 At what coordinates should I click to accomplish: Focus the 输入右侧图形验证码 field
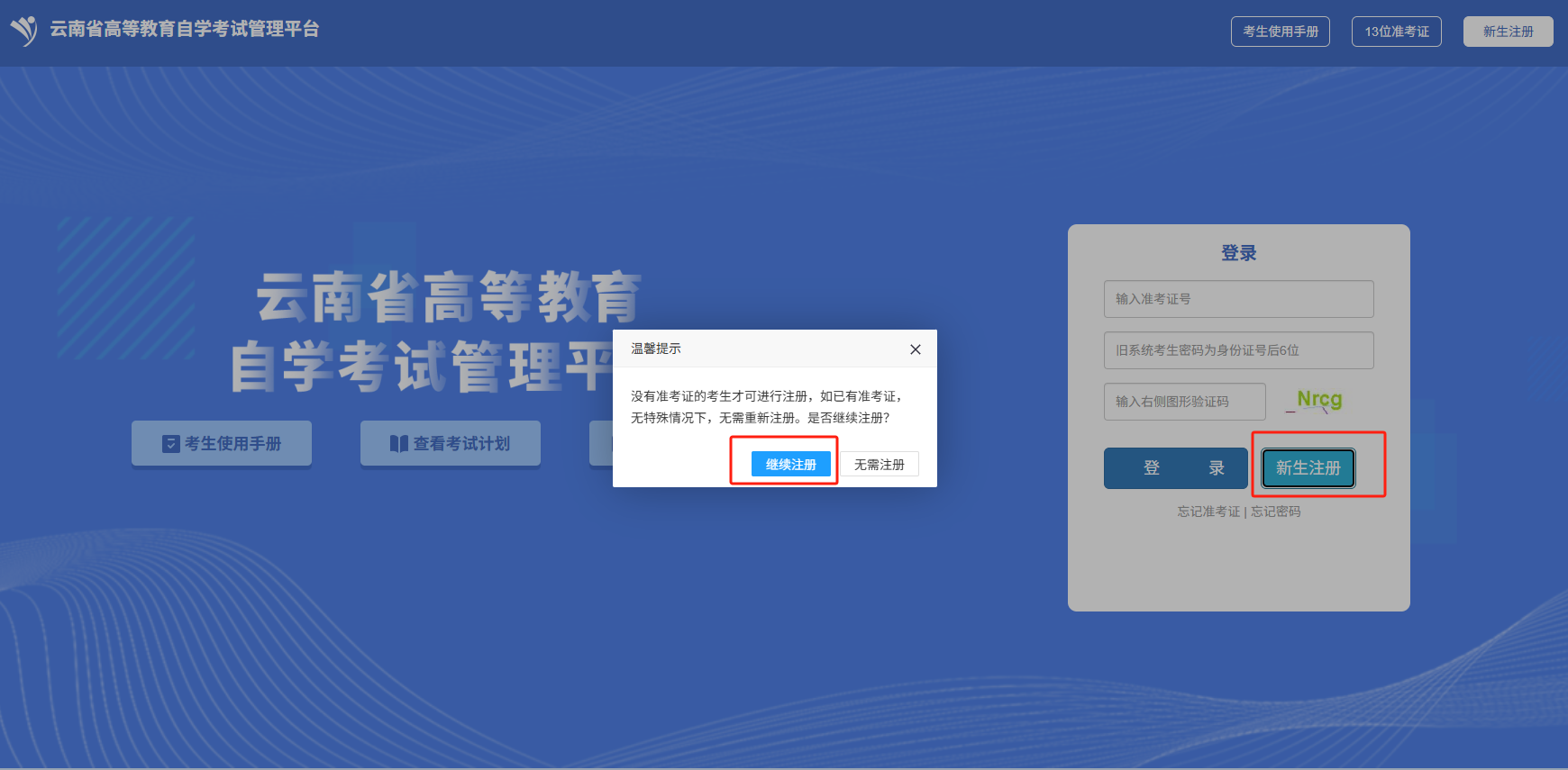(x=1185, y=402)
